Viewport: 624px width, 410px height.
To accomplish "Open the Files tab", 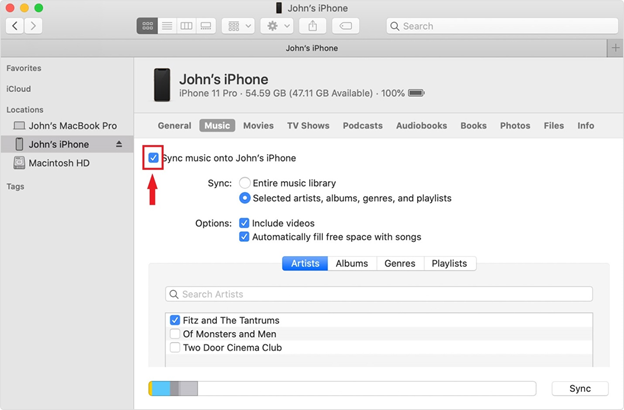I will click(x=554, y=125).
